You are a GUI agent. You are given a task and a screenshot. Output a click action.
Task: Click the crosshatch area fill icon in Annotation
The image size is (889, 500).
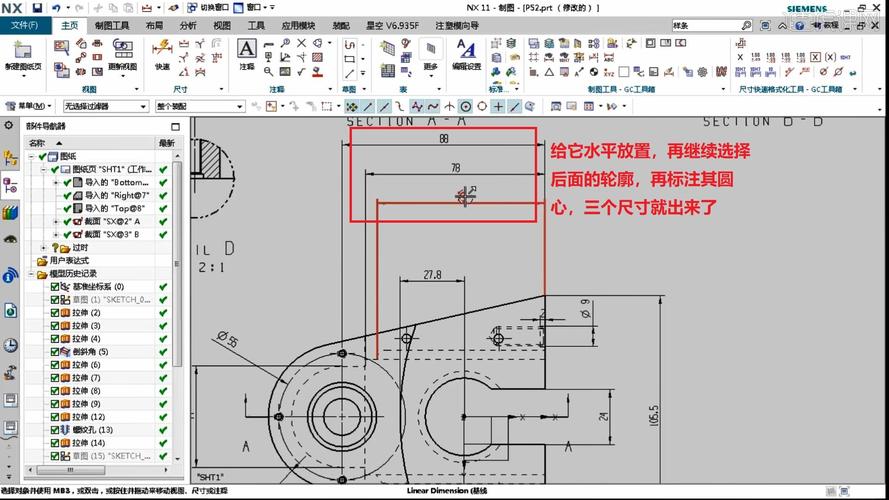tap(318, 57)
